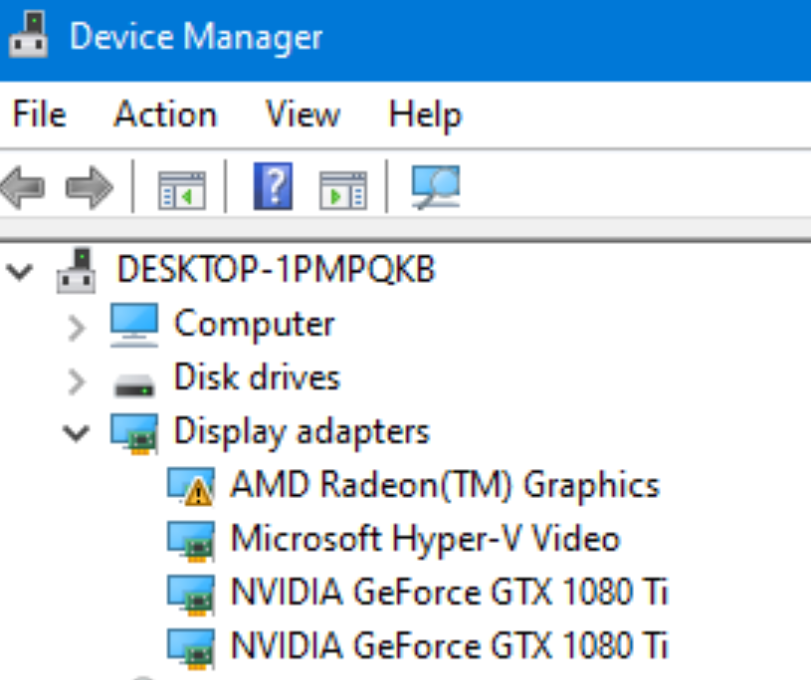Click the blue question mark Help icon
This screenshot has width=811, height=680.
[274, 186]
